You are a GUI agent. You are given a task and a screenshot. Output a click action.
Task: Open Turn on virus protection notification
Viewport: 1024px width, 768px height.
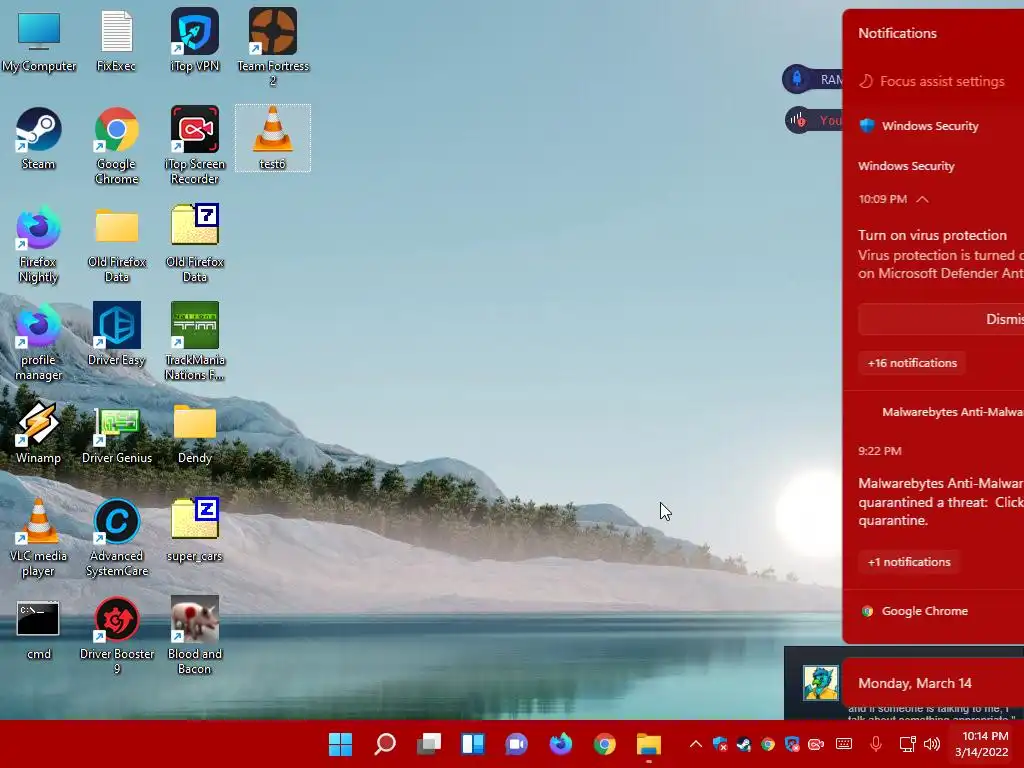pyautogui.click(x=940, y=253)
